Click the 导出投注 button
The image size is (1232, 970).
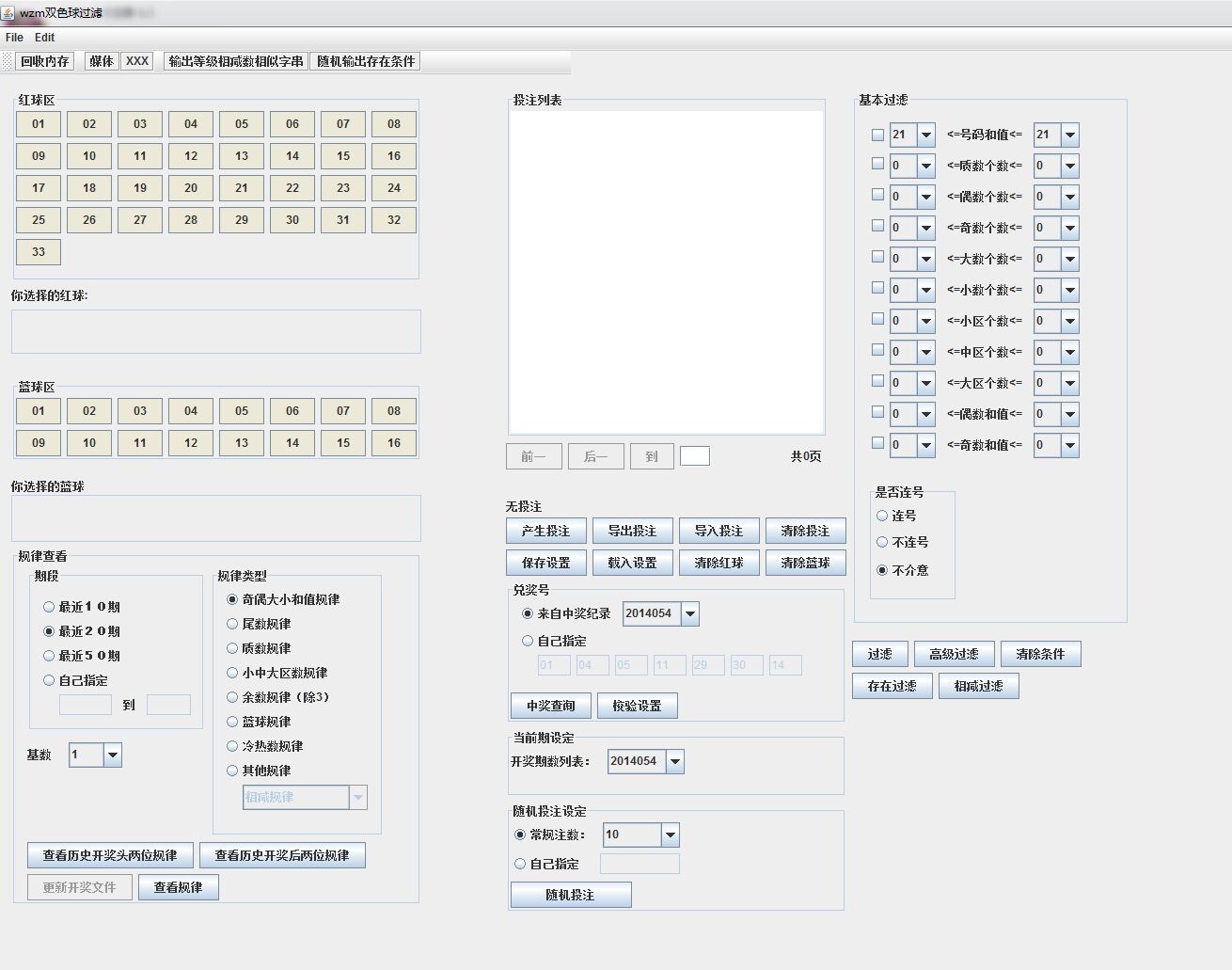[632, 531]
